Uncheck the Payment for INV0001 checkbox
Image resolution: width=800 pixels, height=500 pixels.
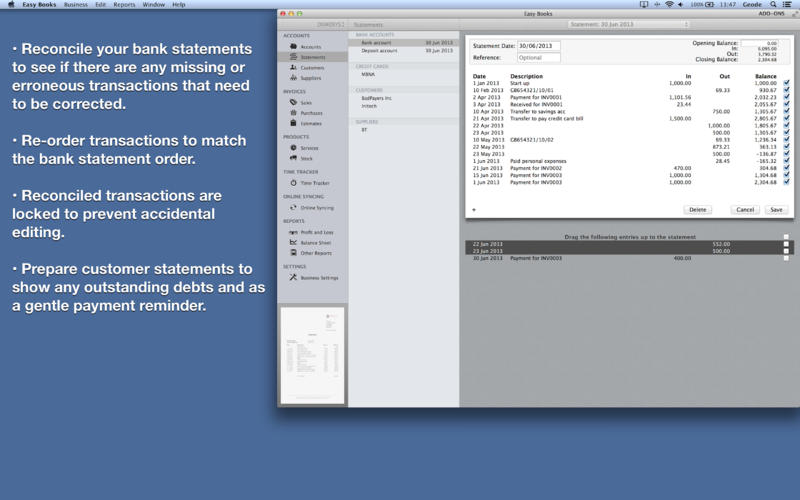786,97
